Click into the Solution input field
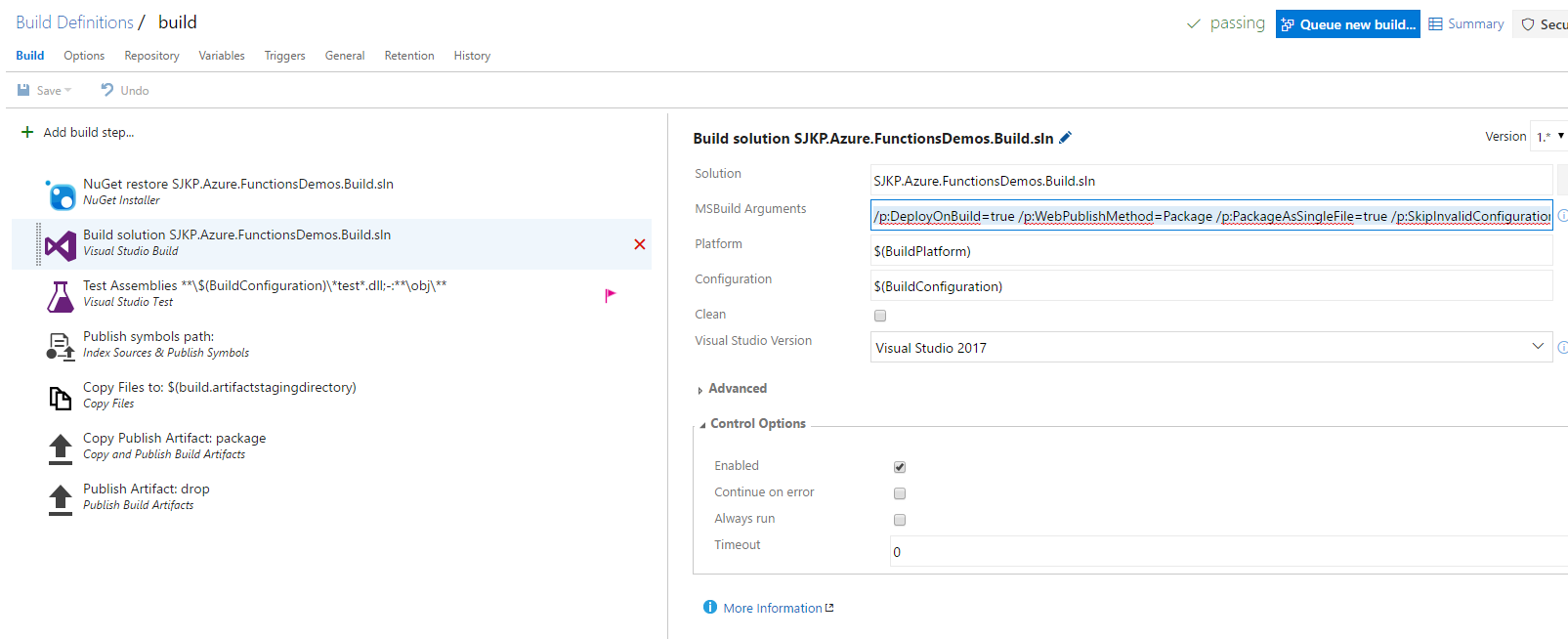The width and height of the screenshot is (1568, 639). 1211,181
